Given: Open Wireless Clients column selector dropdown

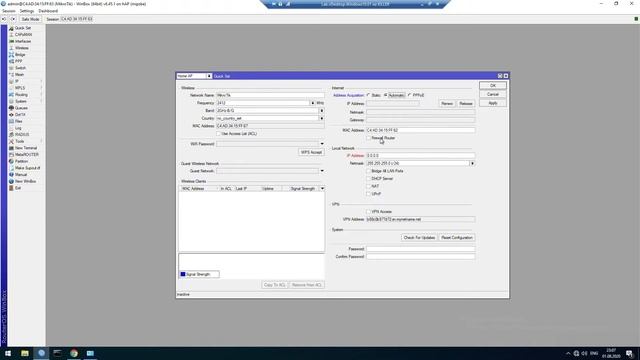Looking at the screenshot, I should pos(322,189).
